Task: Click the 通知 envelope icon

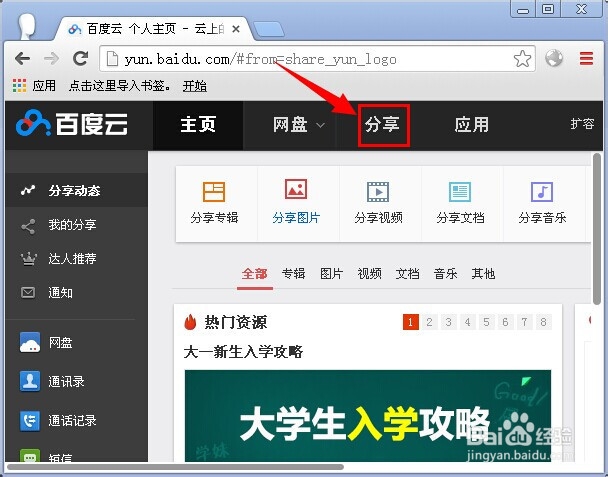Action: (28, 292)
